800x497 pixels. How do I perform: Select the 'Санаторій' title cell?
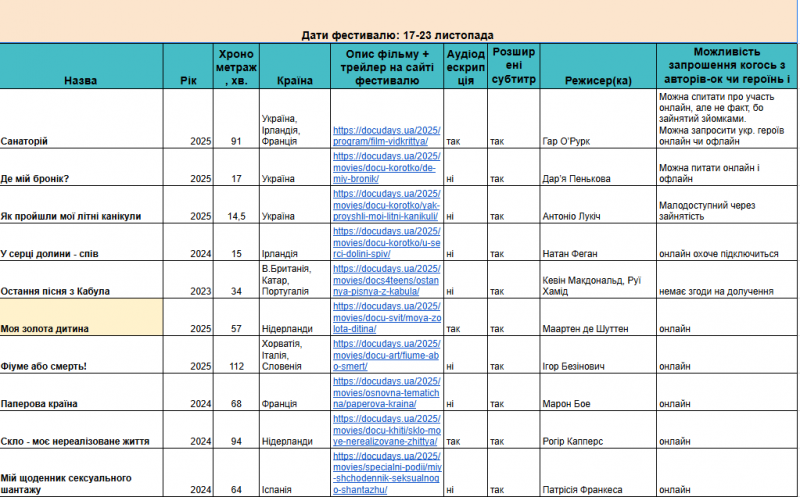click(81, 119)
